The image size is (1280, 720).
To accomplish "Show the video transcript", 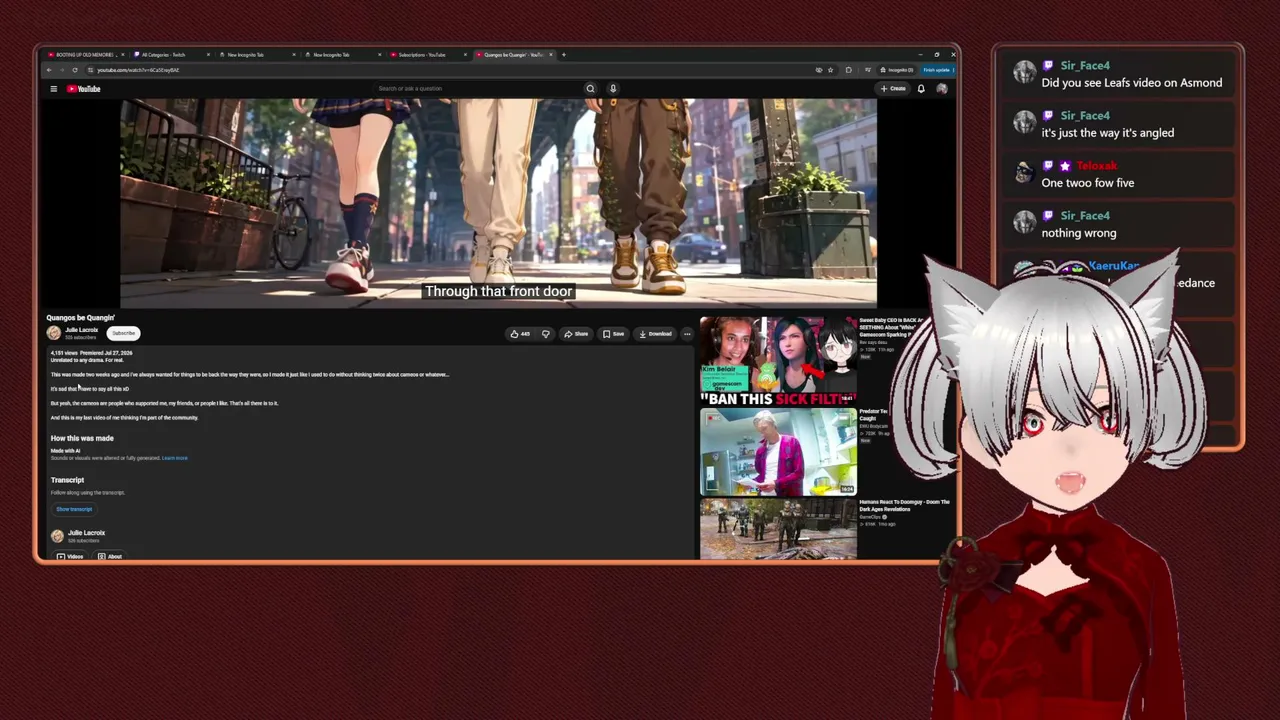I will [x=74, y=509].
